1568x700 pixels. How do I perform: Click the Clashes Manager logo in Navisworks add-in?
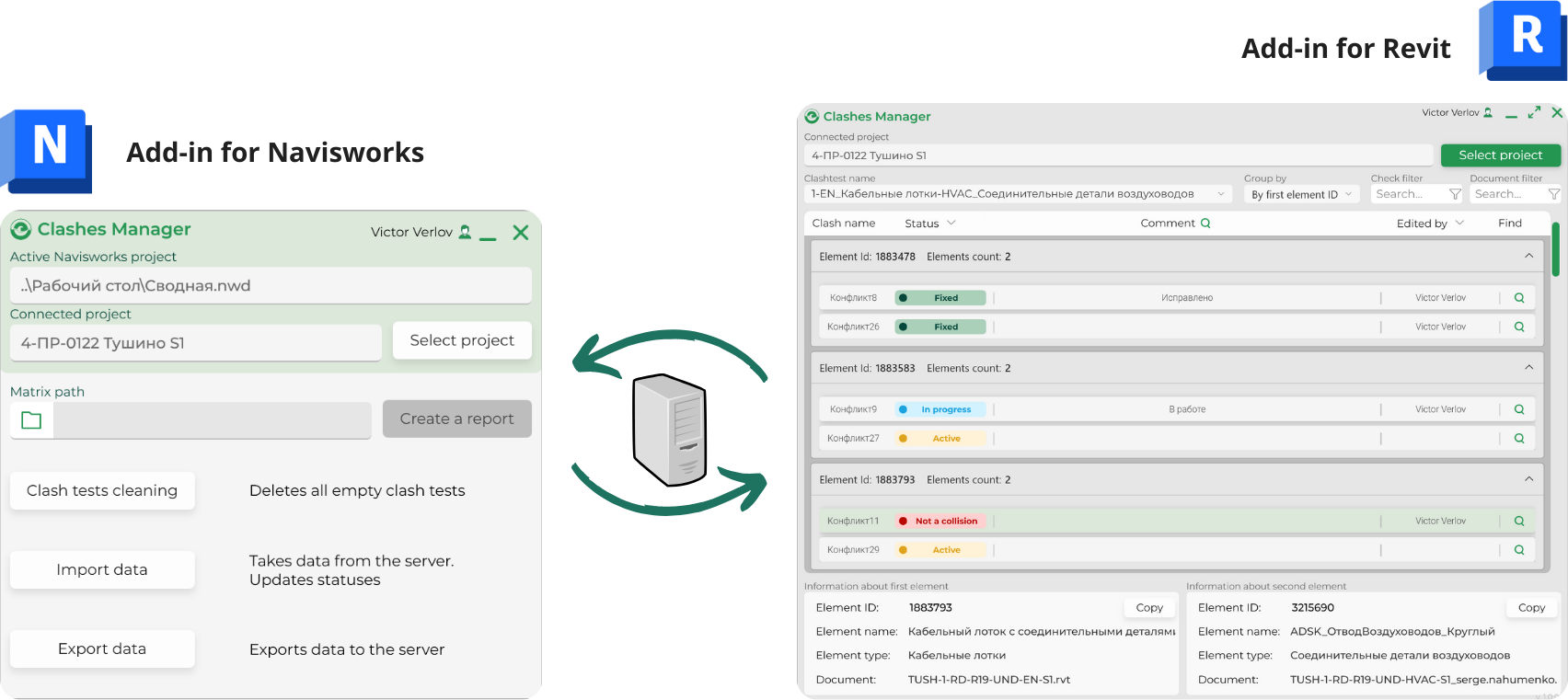point(20,229)
